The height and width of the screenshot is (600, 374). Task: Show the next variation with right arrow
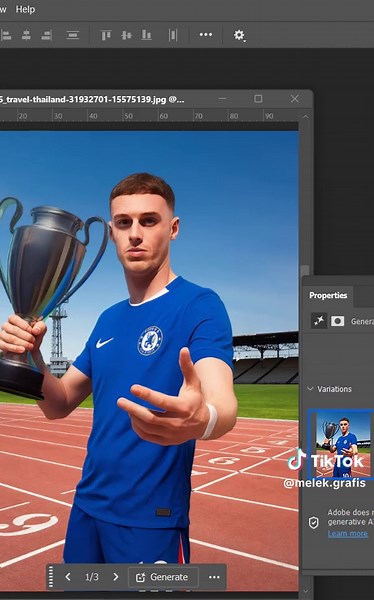116,577
